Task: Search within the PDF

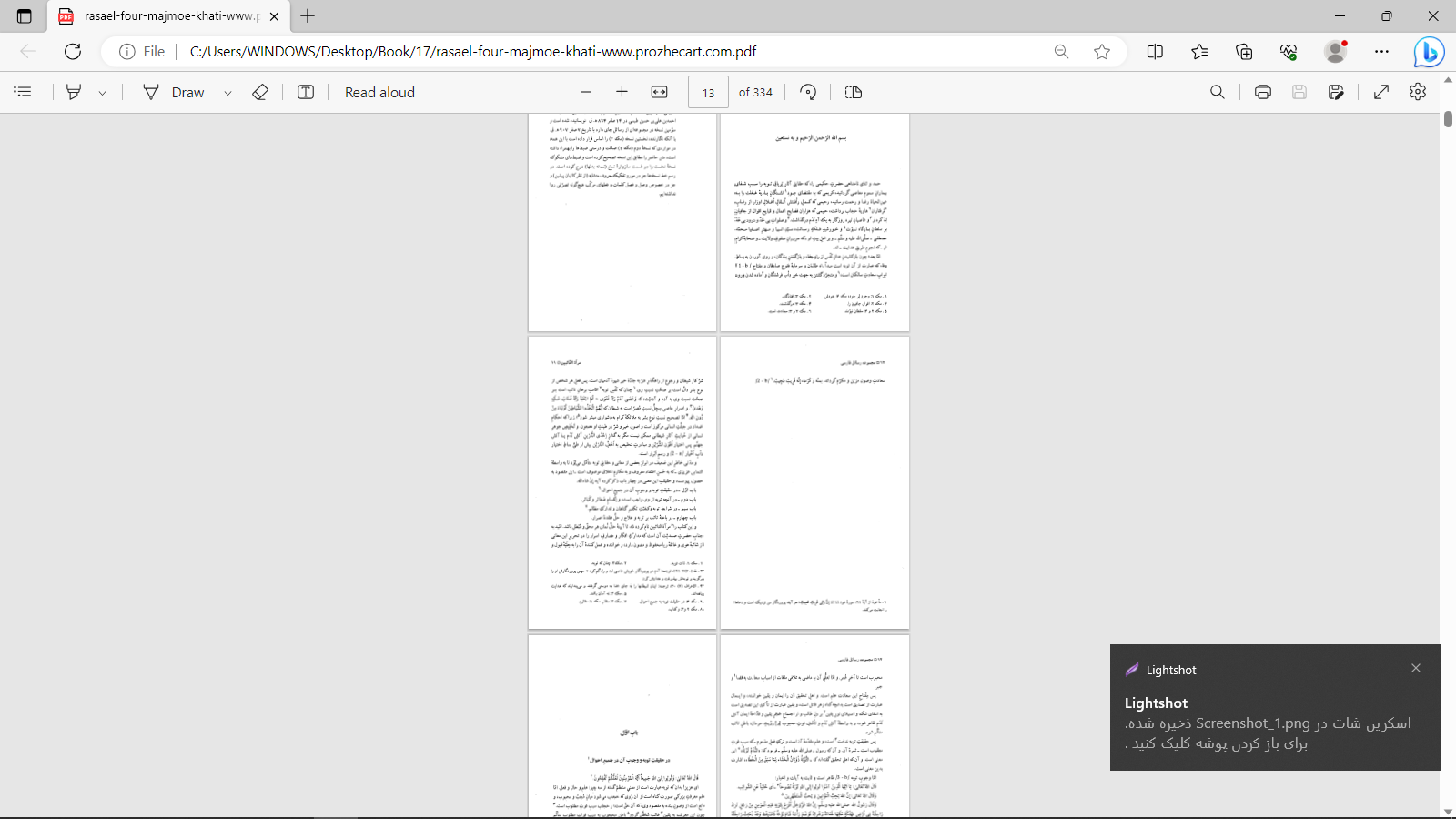Action: 1218,92
